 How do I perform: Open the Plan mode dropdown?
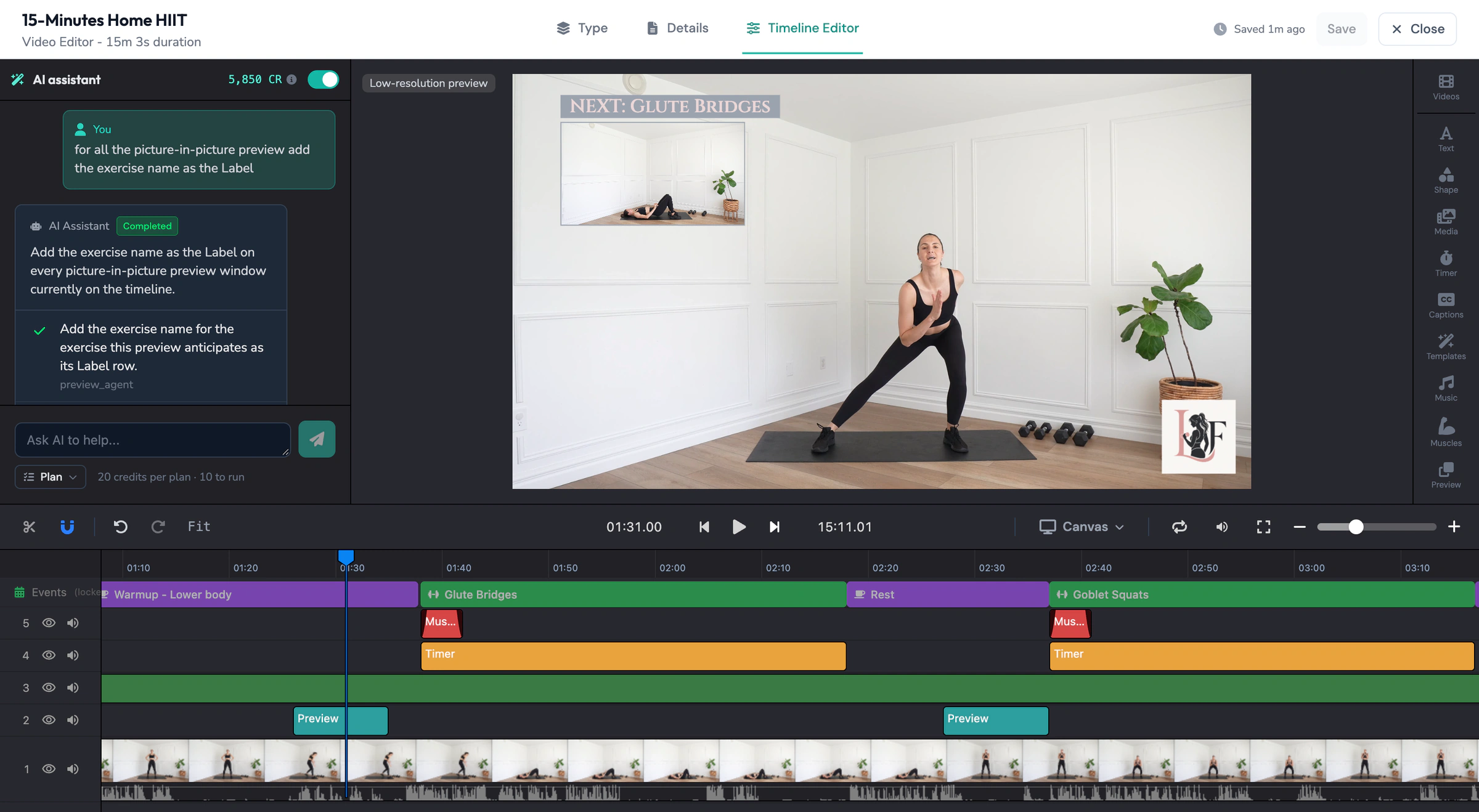coord(51,477)
